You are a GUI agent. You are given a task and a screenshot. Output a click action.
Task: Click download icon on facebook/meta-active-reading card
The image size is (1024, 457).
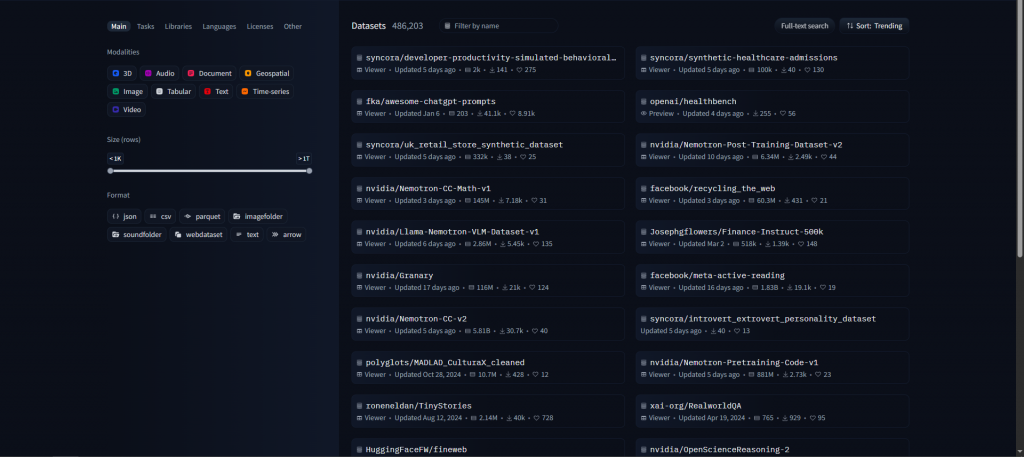tap(790, 287)
